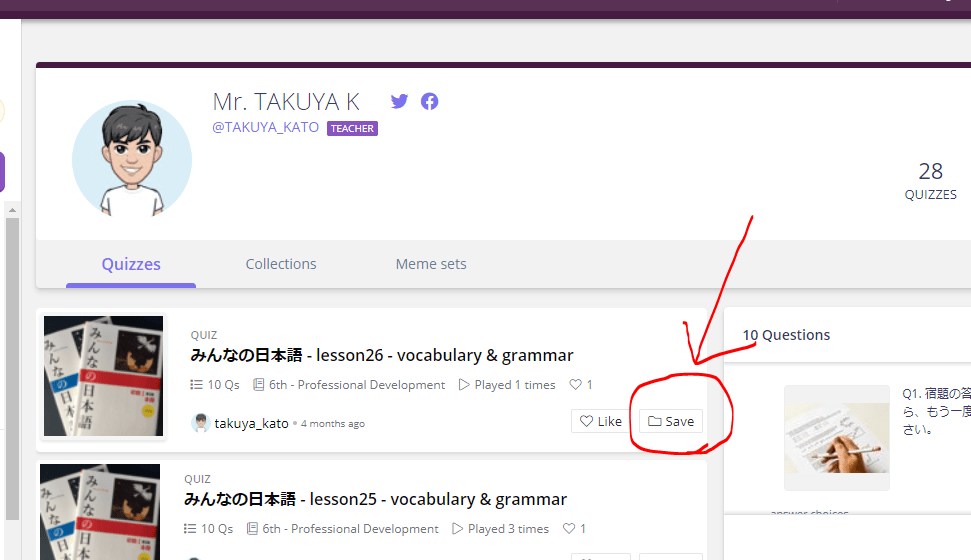Click the 10 Qs list icon for lesson25
This screenshot has width=971, height=560.
pyautogui.click(x=190, y=528)
